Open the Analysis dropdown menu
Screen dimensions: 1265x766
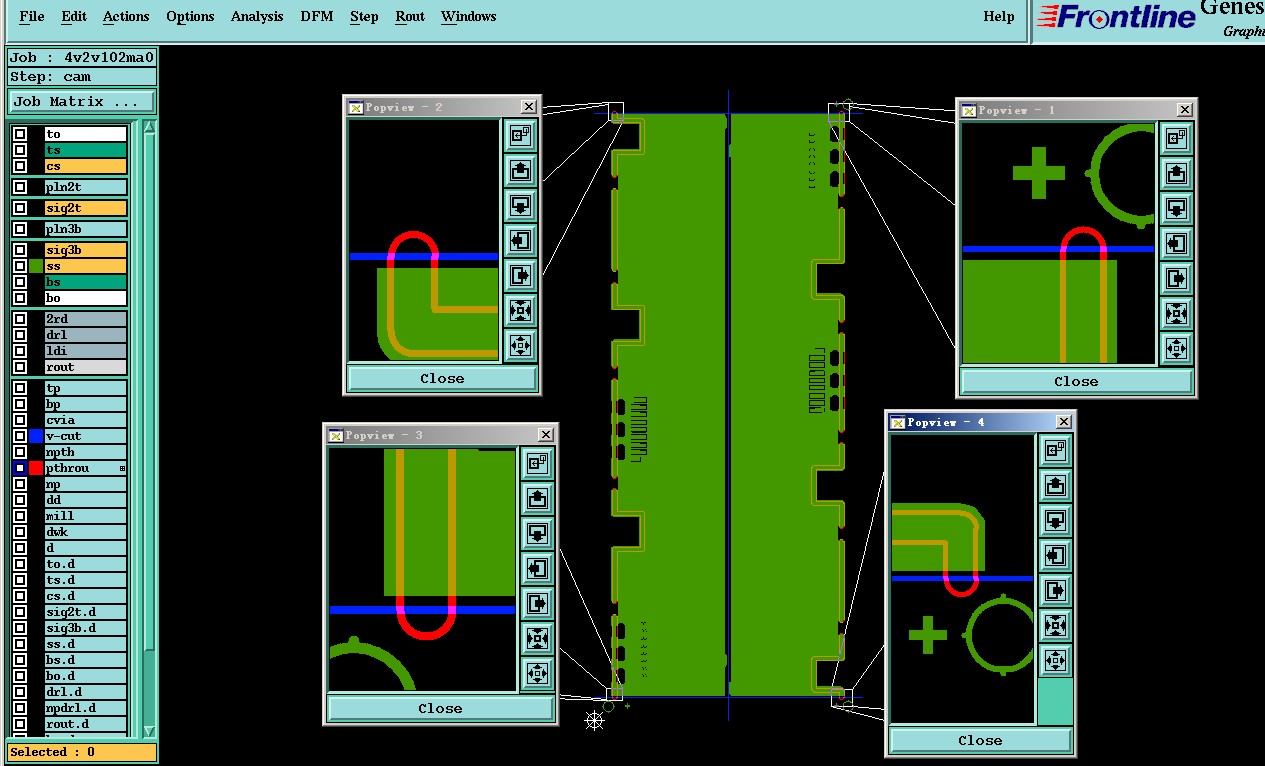tap(257, 16)
